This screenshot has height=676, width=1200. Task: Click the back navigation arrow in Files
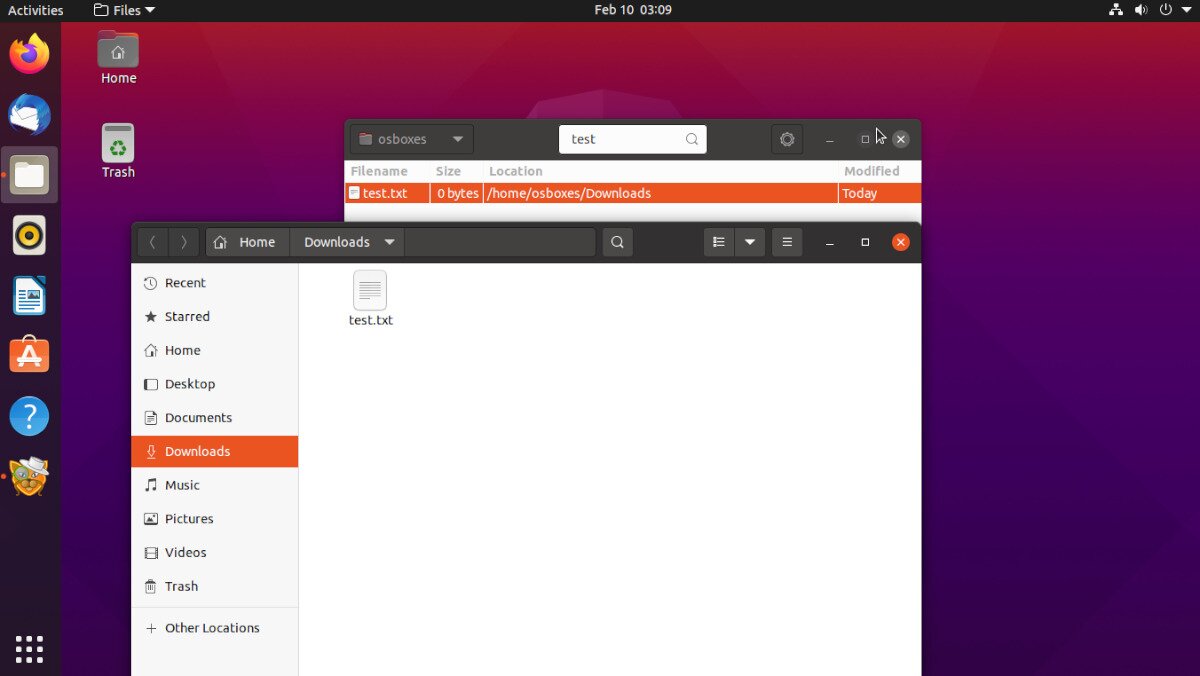click(152, 241)
